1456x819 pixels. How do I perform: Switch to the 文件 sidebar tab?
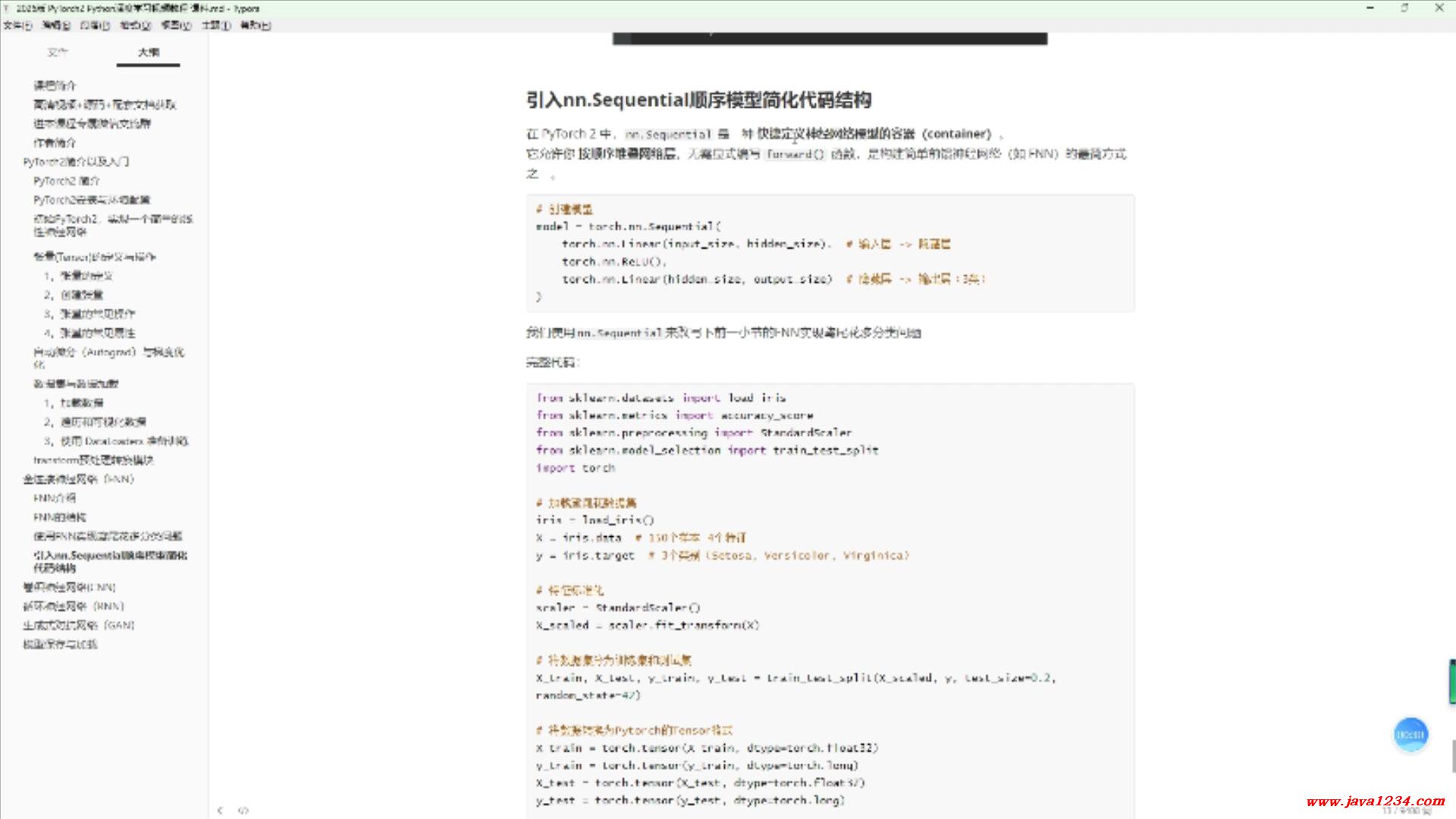(x=58, y=52)
